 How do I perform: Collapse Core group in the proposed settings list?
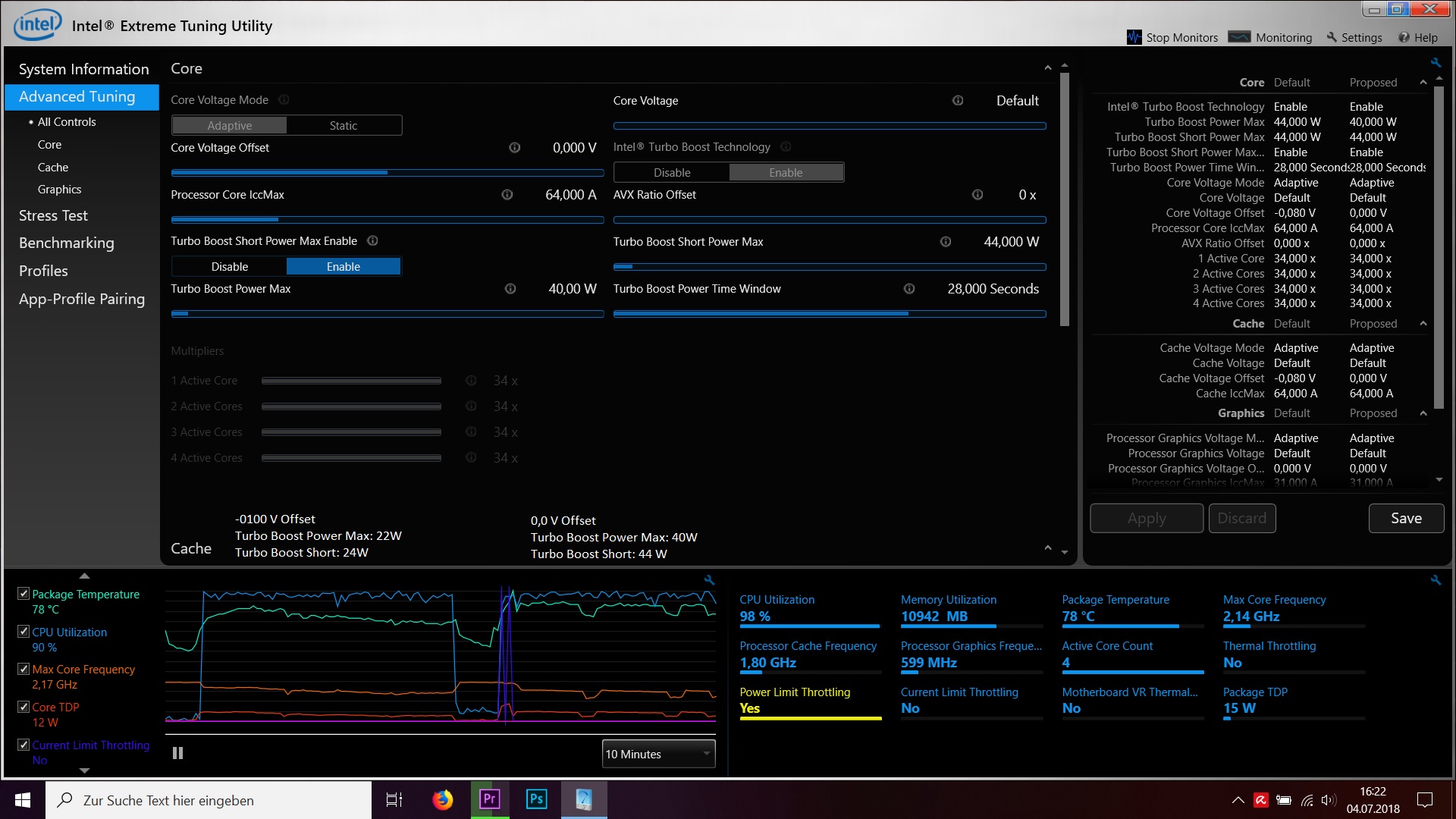(1423, 82)
